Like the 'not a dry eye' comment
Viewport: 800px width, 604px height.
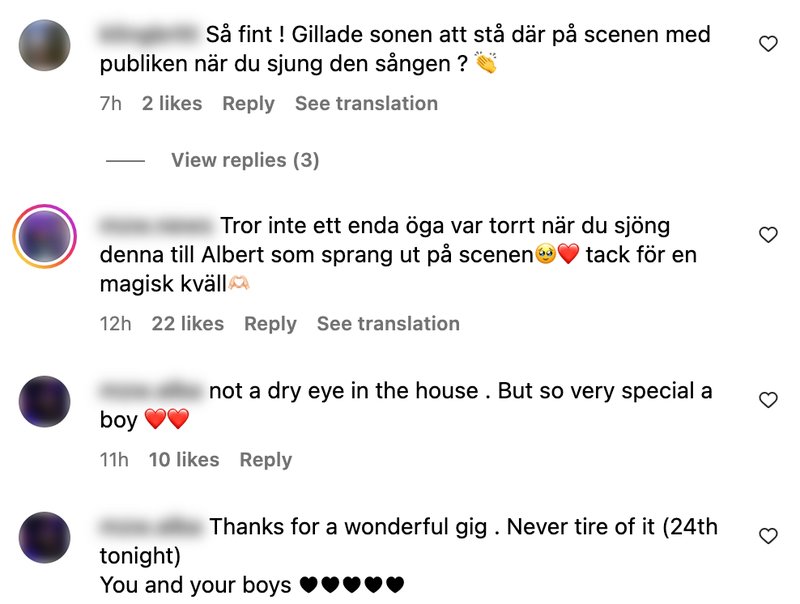pos(768,399)
